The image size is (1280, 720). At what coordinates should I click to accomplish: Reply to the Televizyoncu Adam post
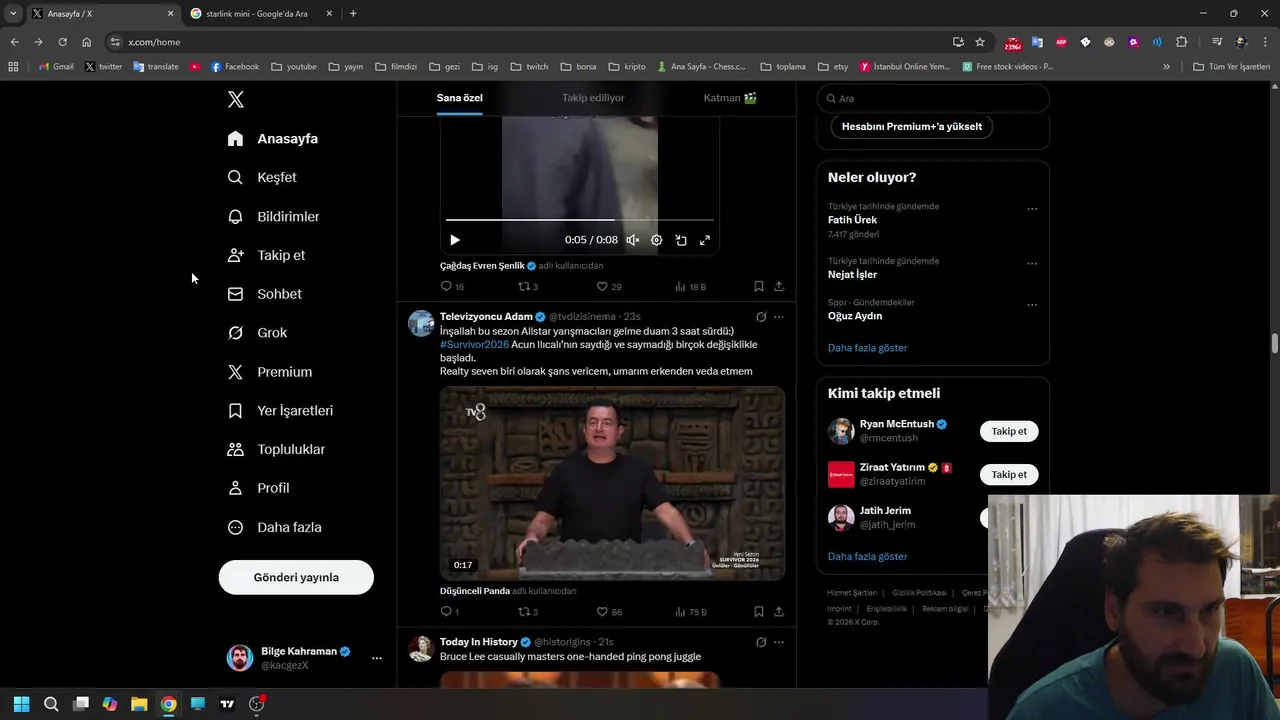tap(450, 612)
